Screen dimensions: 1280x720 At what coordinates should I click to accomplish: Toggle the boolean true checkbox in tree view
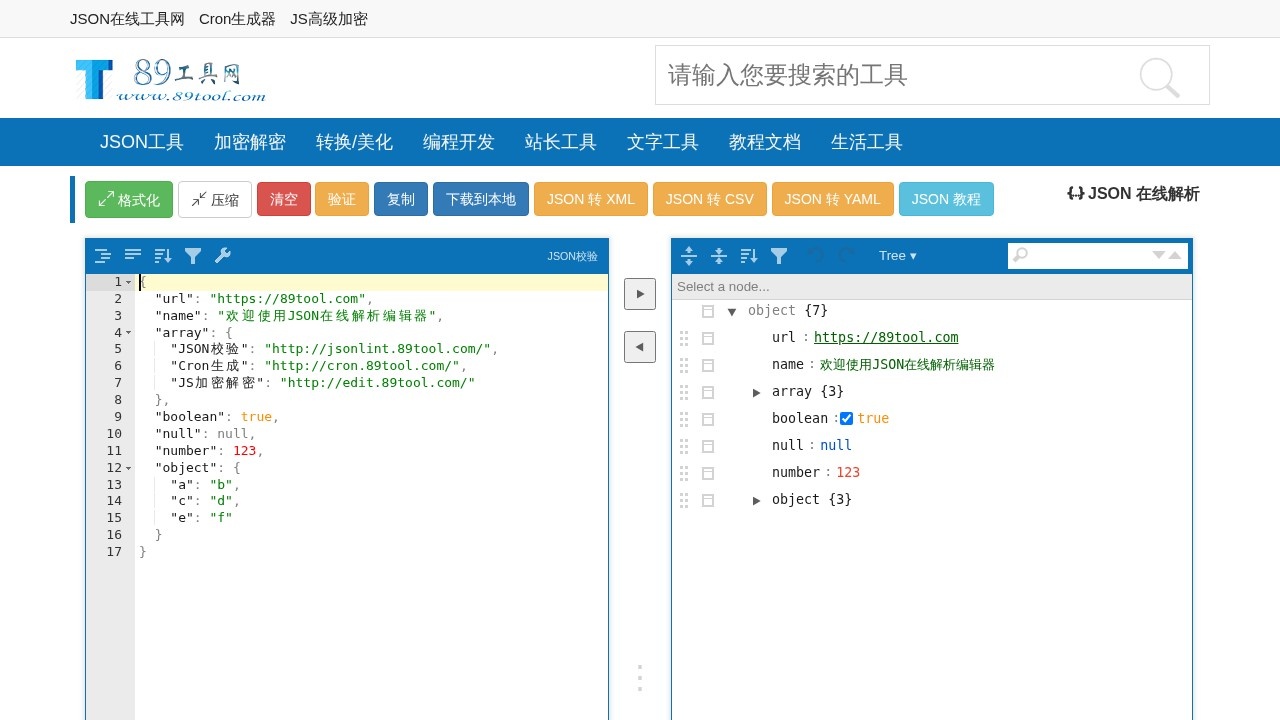(846, 418)
